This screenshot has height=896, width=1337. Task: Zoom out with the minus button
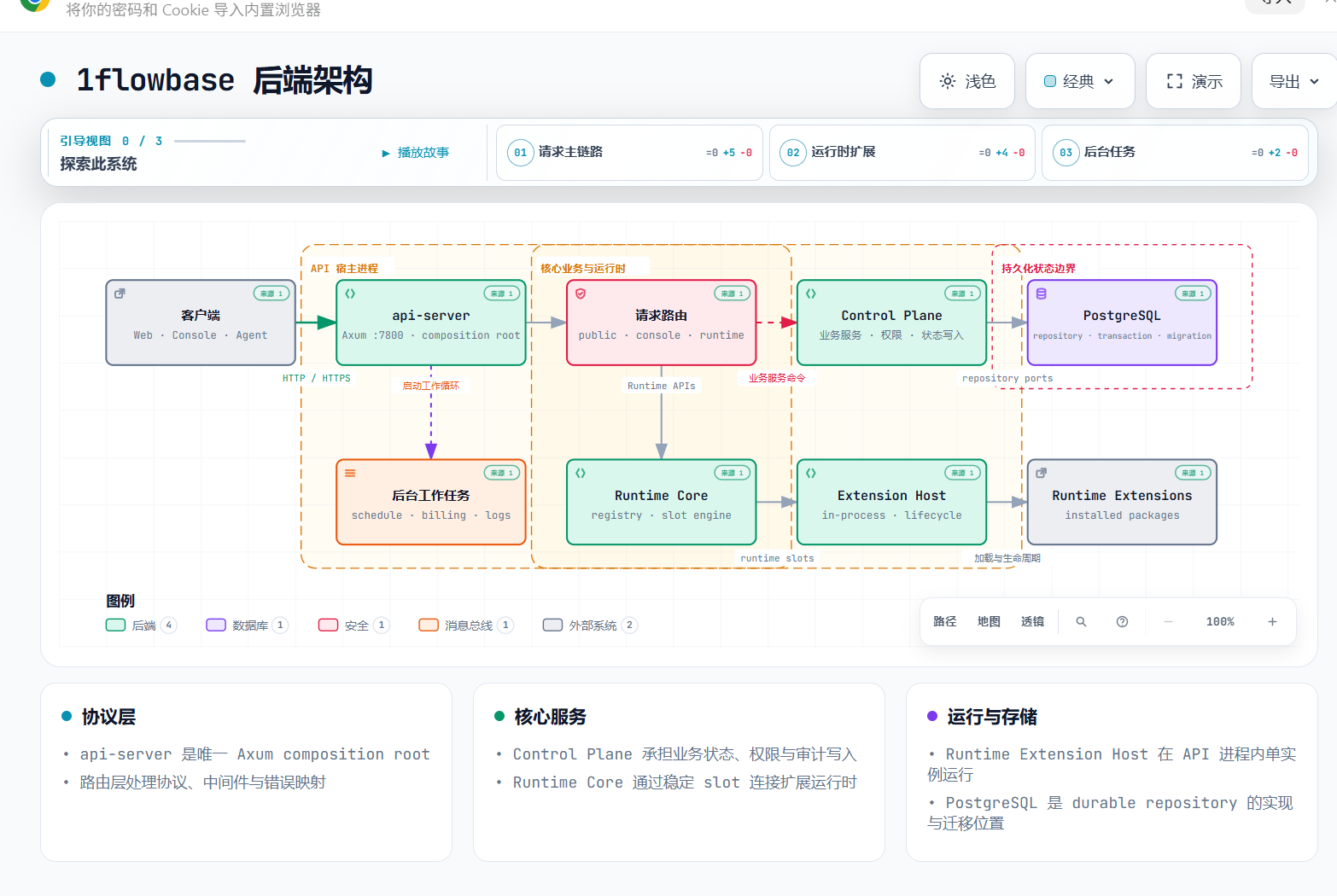[x=1168, y=622]
